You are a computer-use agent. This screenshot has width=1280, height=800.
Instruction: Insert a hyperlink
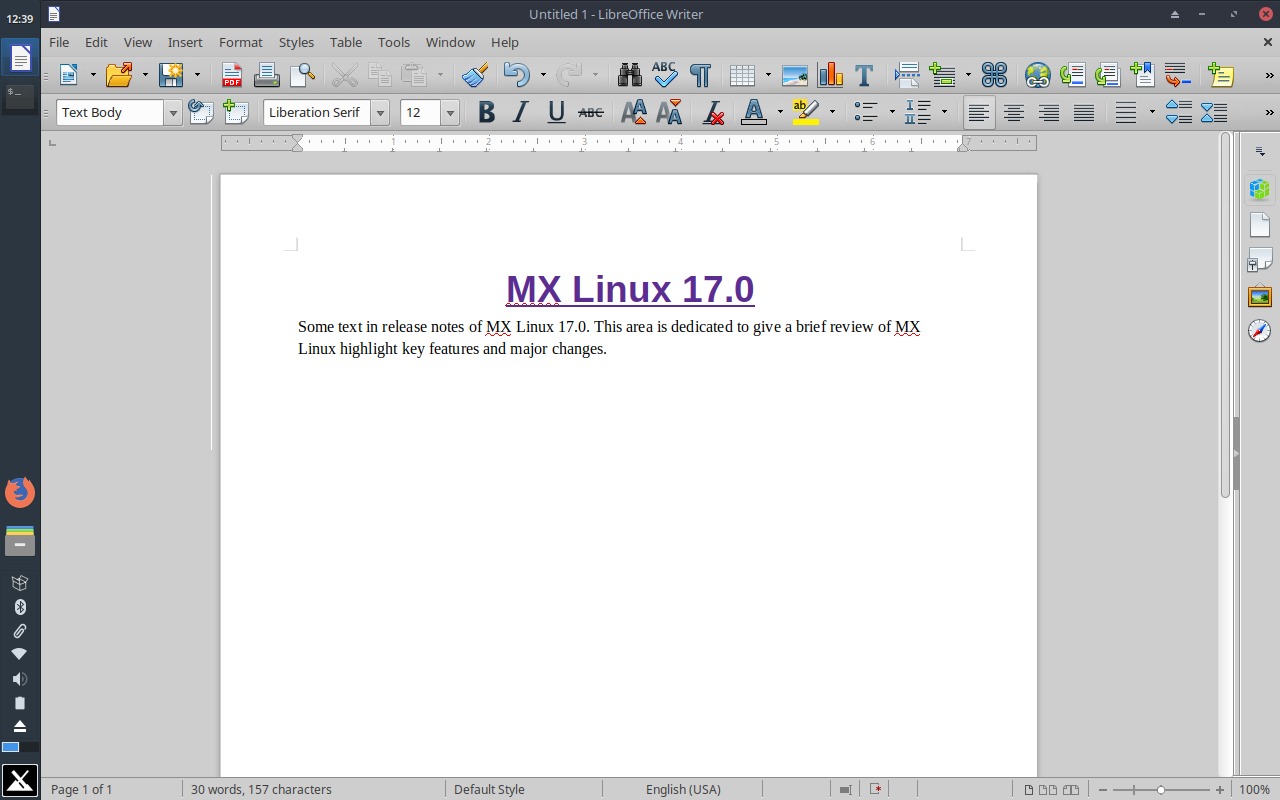click(x=1037, y=75)
